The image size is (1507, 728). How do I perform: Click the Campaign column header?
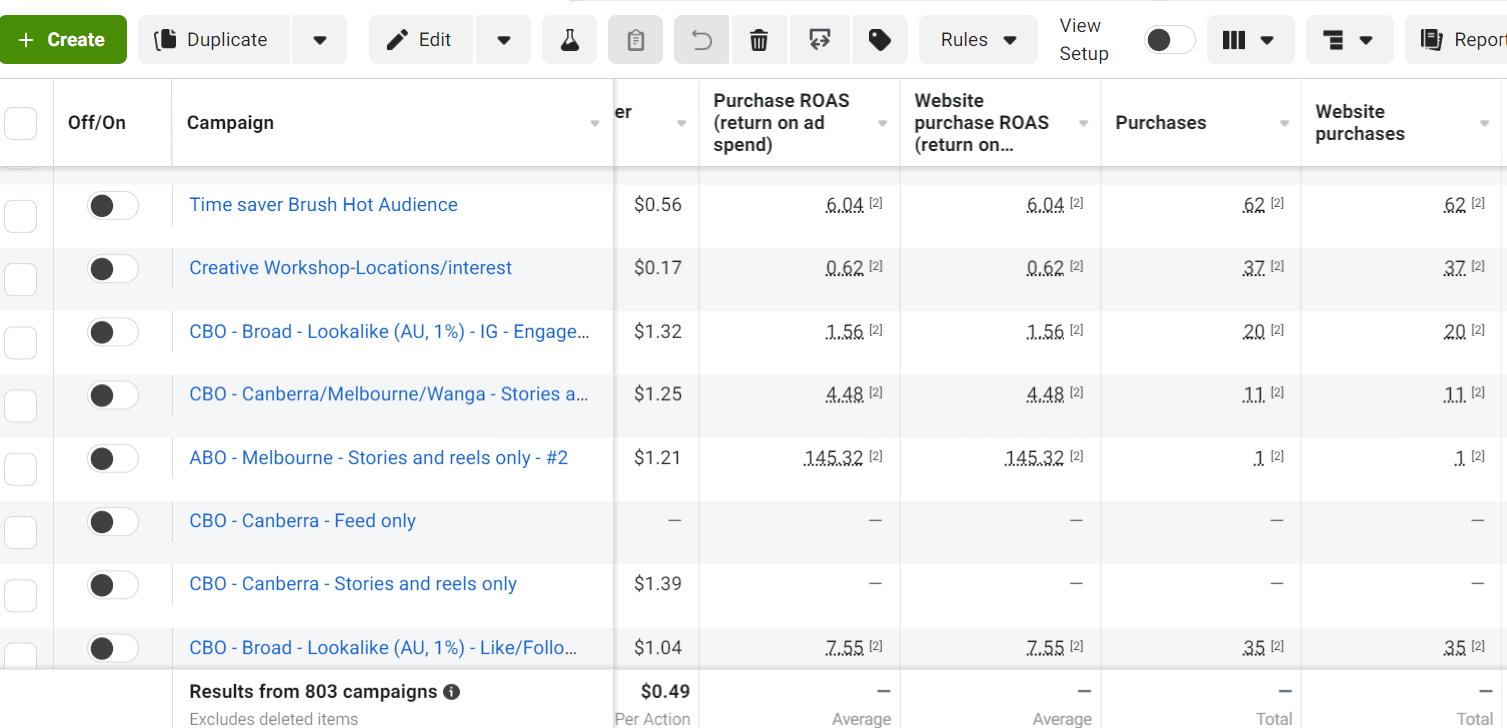[x=230, y=123]
